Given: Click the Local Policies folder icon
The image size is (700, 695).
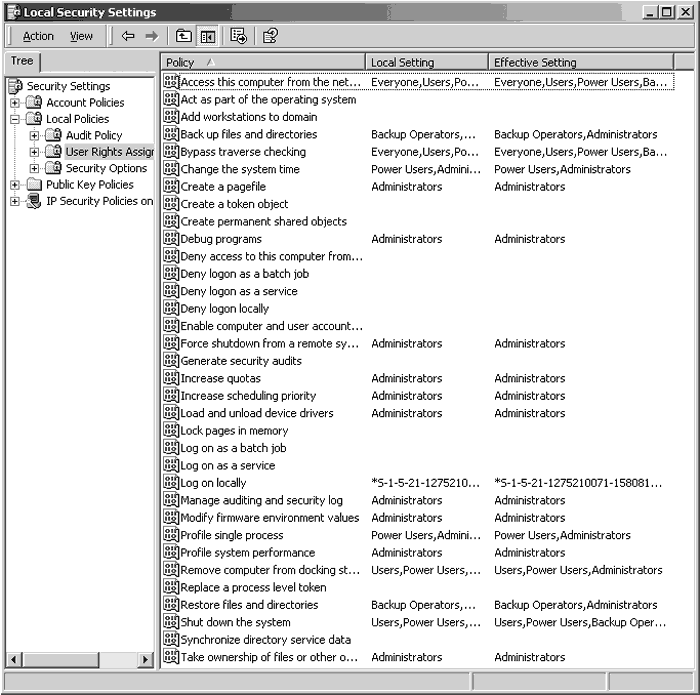Looking at the screenshot, I should (x=34, y=119).
